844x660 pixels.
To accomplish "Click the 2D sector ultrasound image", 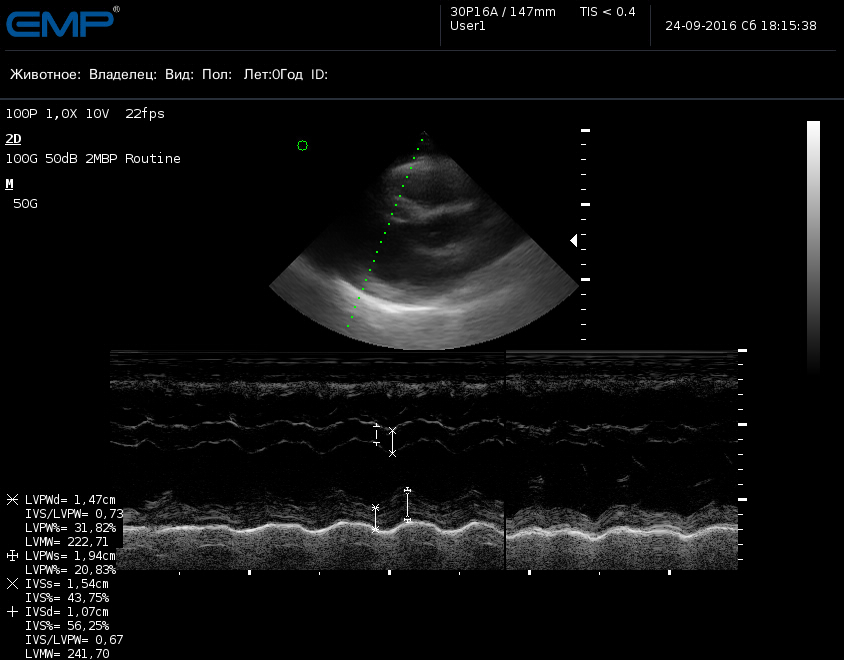I will click(424, 240).
